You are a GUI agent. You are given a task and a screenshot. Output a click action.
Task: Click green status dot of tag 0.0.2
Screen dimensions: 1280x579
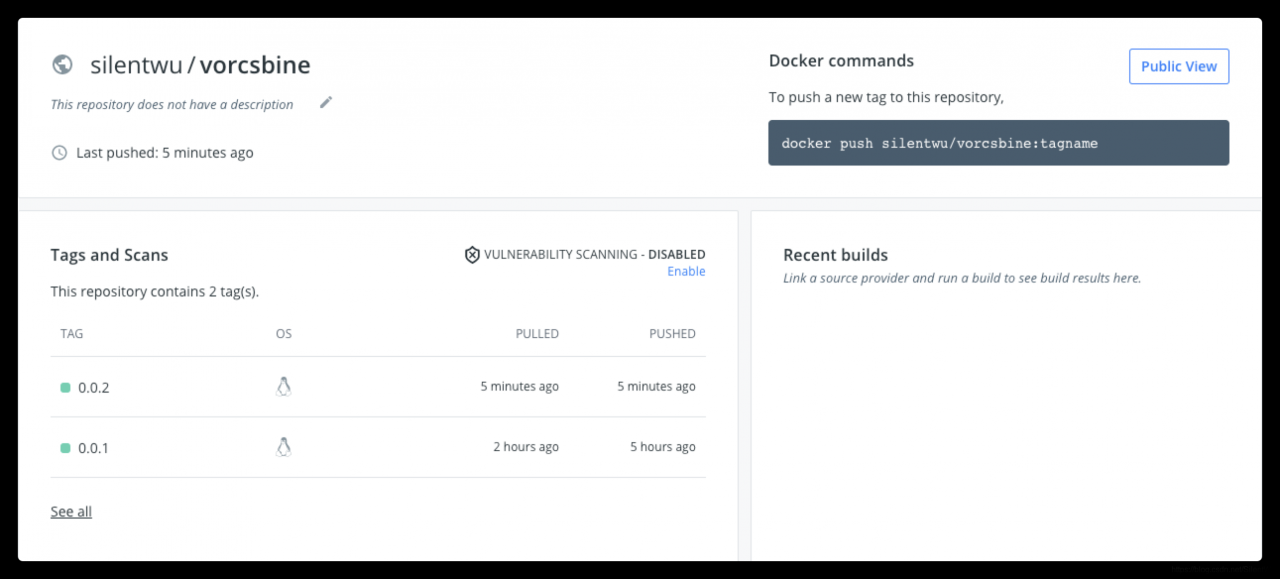point(65,387)
